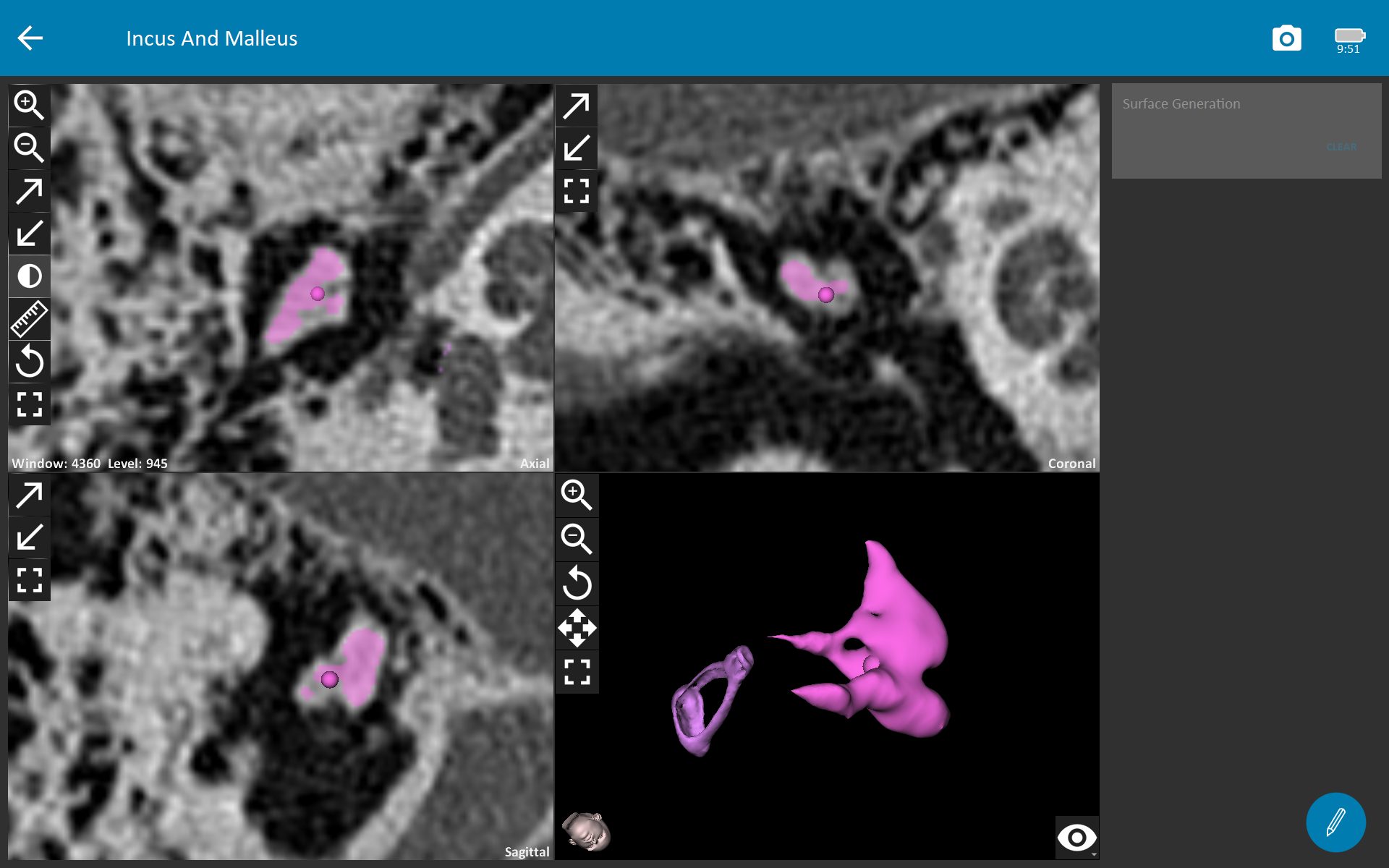Select the ruler measurement tool
This screenshot has height=868, width=1389.
(x=29, y=319)
